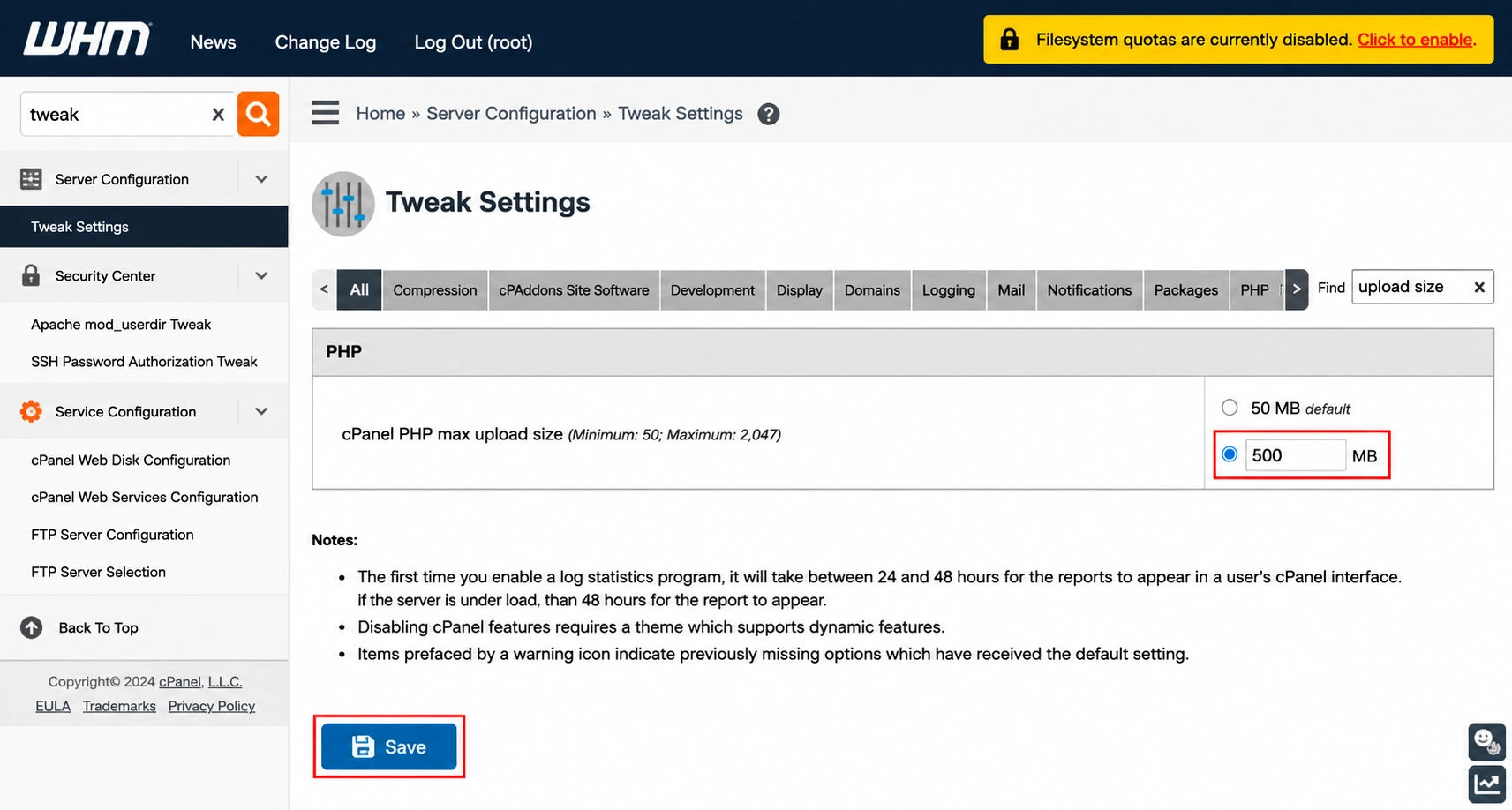Toggle the hamburger navigation menu icon
This screenshot has height=810, width=1512.
325,113
